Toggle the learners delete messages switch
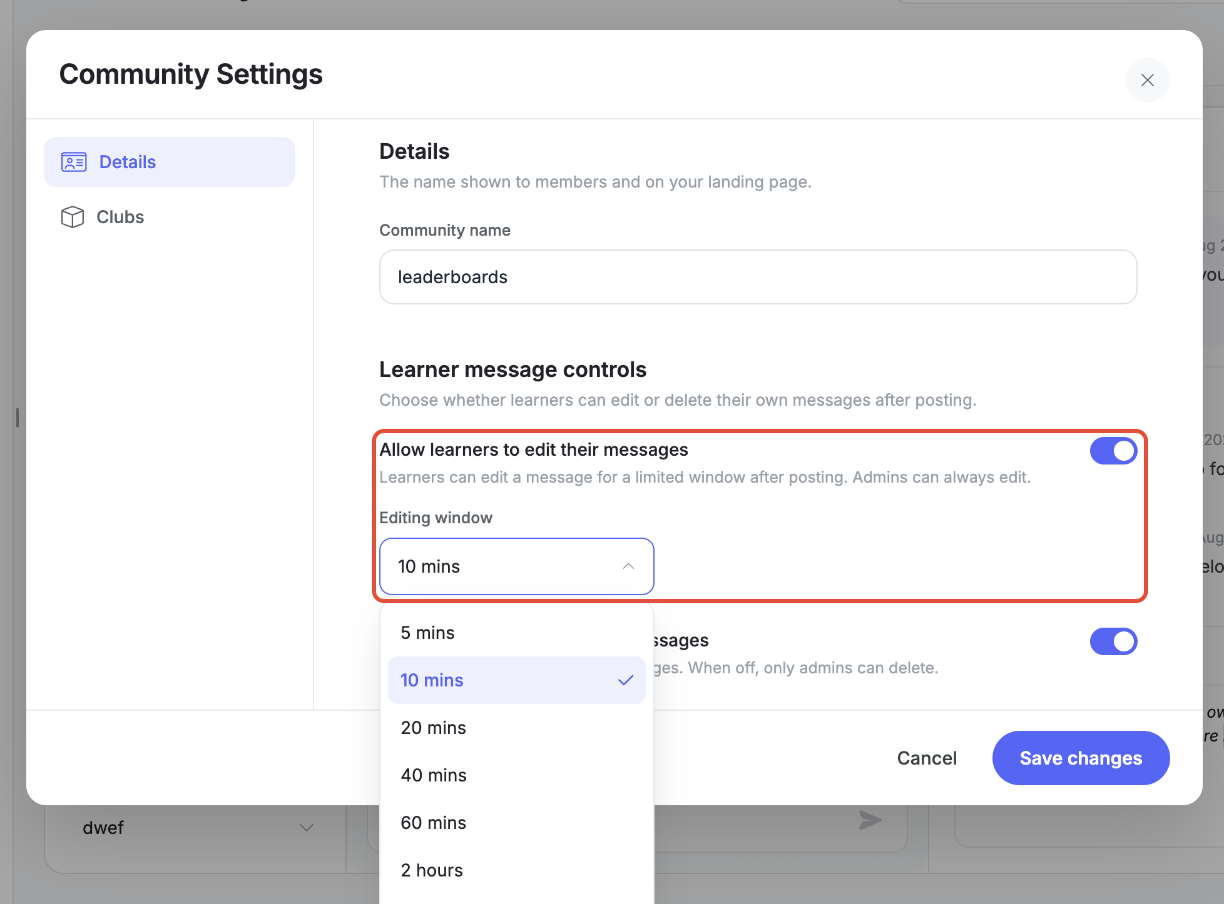Viewport: 1224px width, 904px height. click(1114, 641)
